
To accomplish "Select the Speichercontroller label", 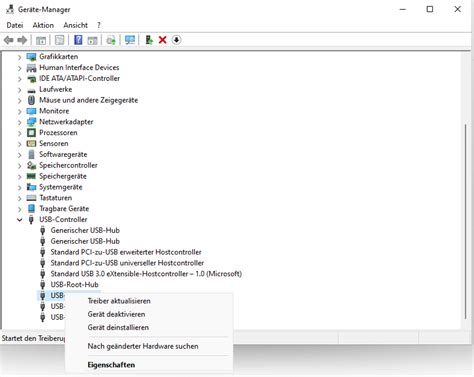I will coord(68,165).
